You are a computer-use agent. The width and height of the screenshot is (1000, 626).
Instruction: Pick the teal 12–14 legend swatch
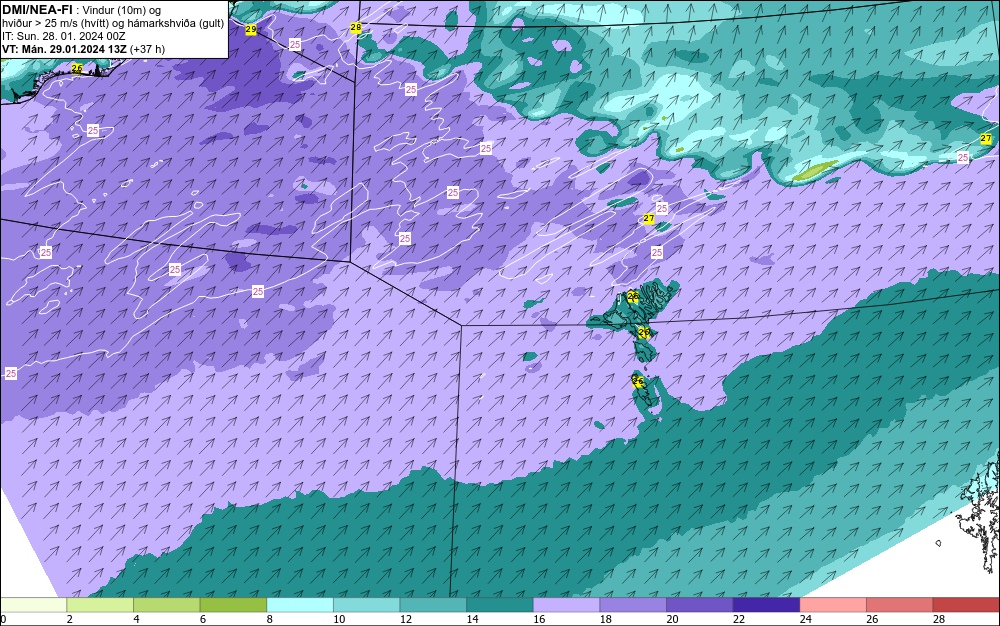(433, 605)
